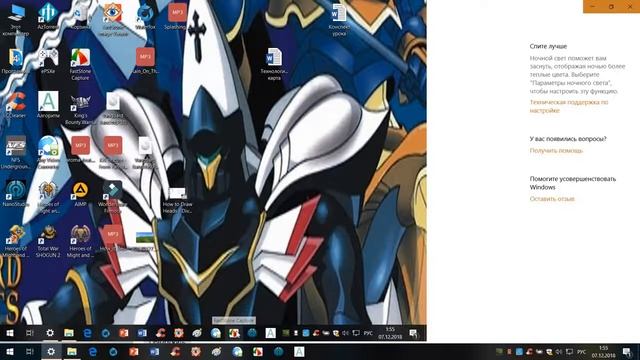Click the Оставить отзыв link
This screenshot has width=640, height=360.
point(552,199)
